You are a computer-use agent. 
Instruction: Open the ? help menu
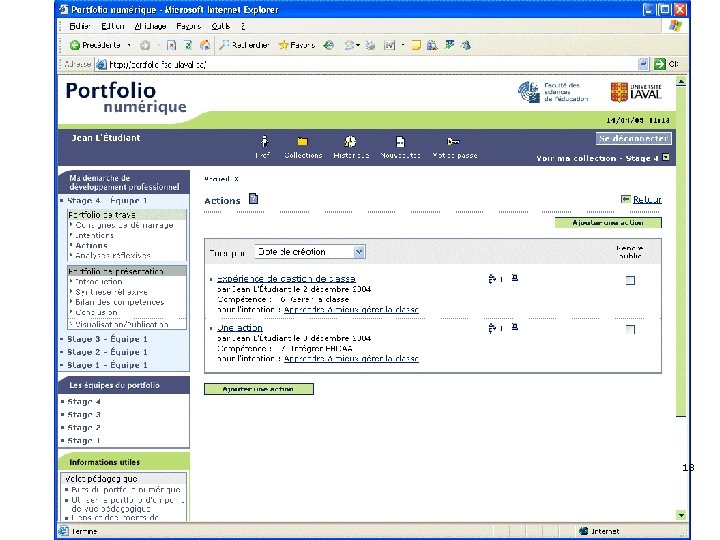pyautogui.click(x=243, y=26)
